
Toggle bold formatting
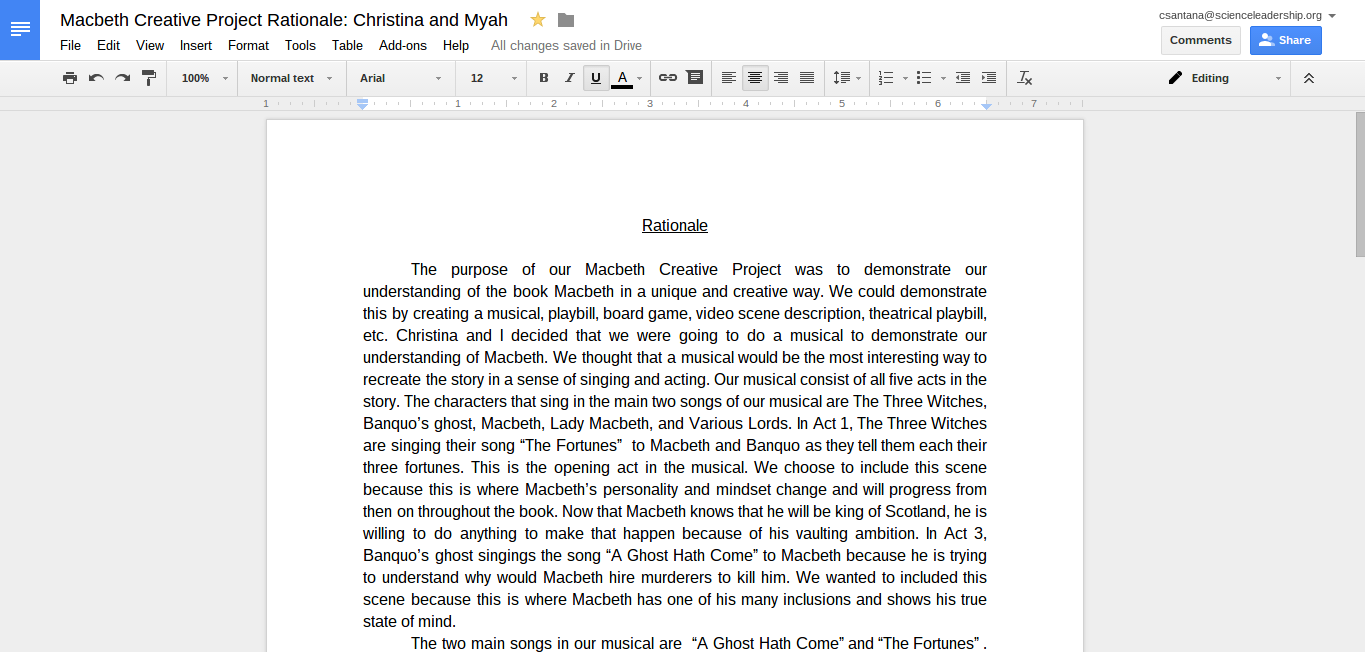coord(544,78)
